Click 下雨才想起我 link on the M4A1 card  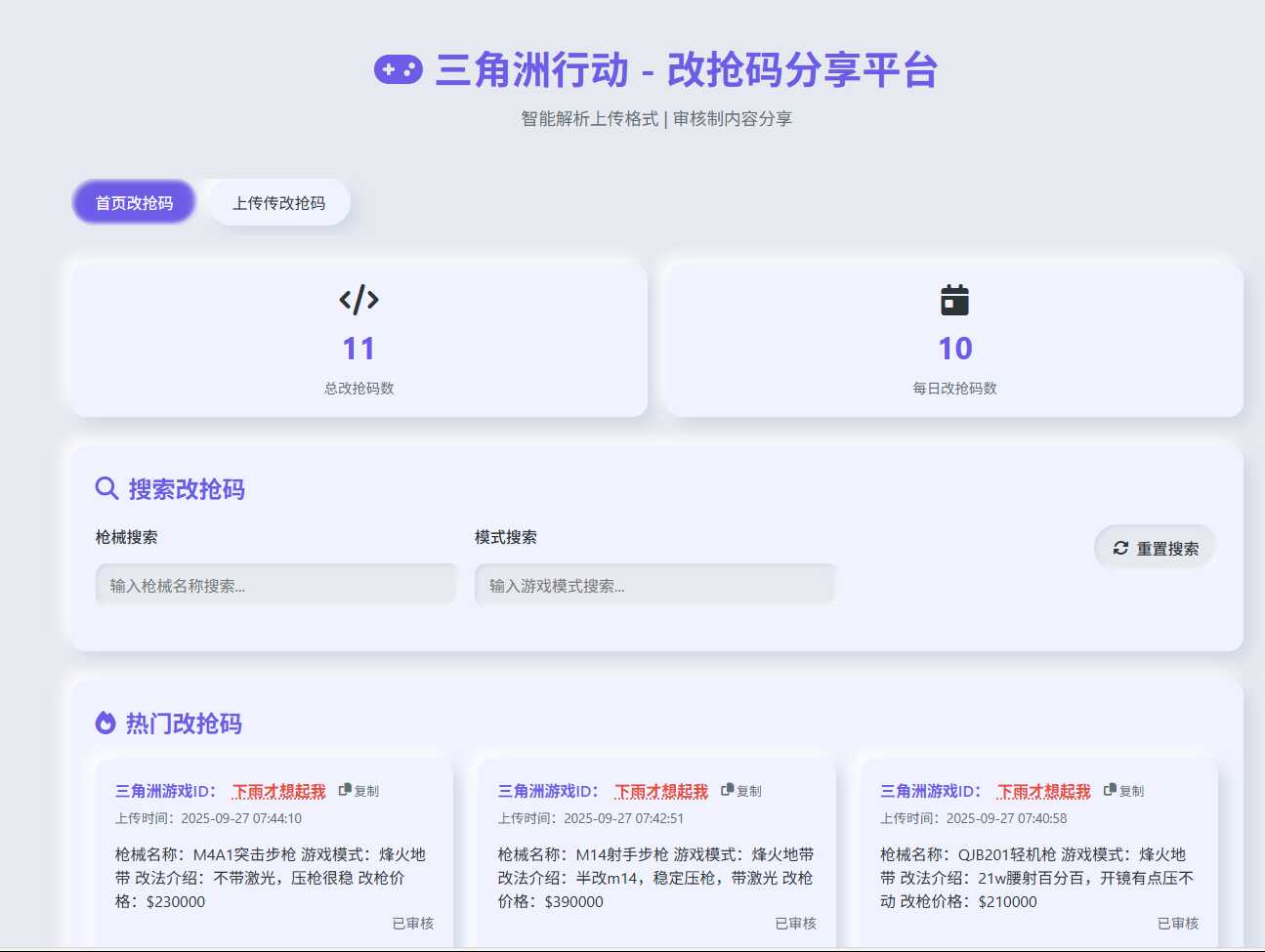[277, 791]
